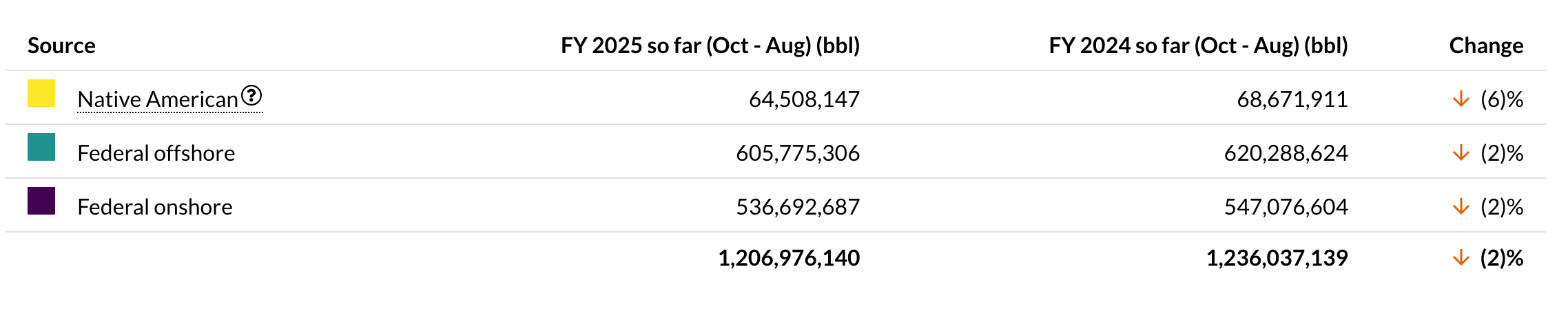Click the FY 2024 so far column header
The width and height of the screenshot is (1568, 316).
click(x=1198, y=46)
